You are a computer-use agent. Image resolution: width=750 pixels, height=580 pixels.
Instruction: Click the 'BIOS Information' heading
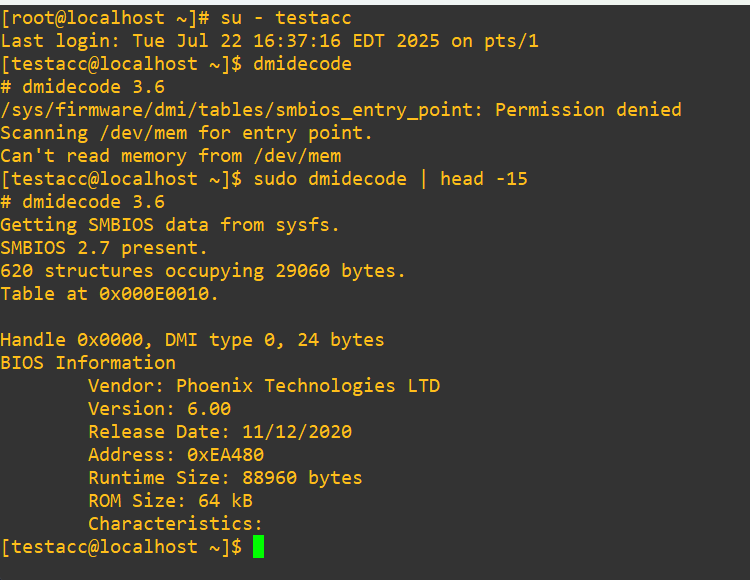[88, 363]
